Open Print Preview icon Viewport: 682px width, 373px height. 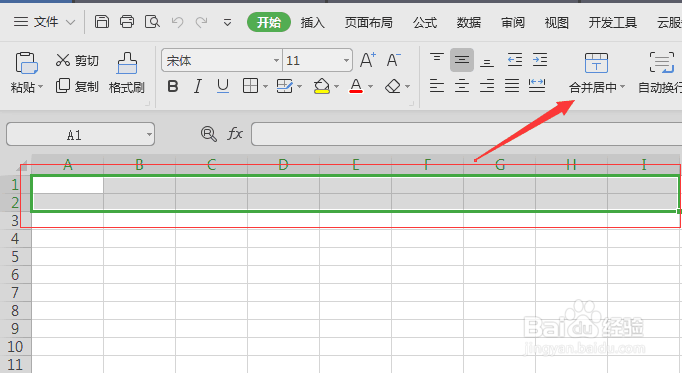152,21
